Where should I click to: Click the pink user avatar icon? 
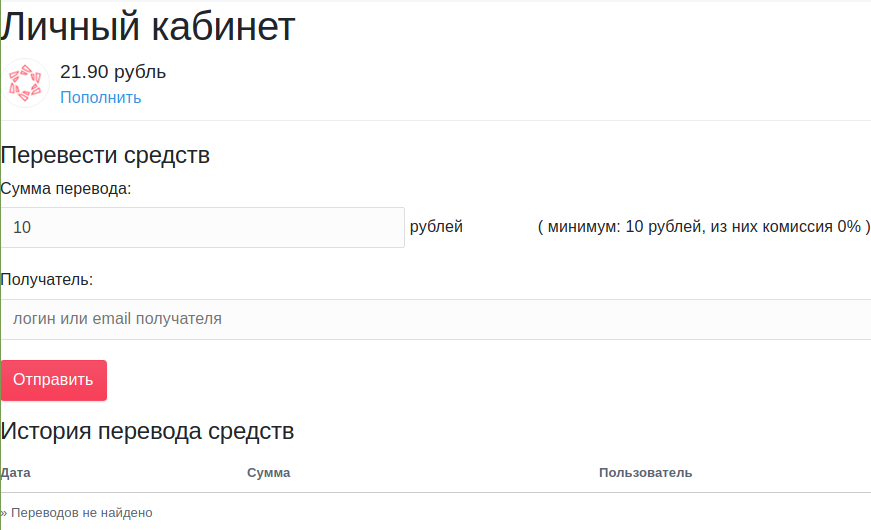click(x=26, y=84)
